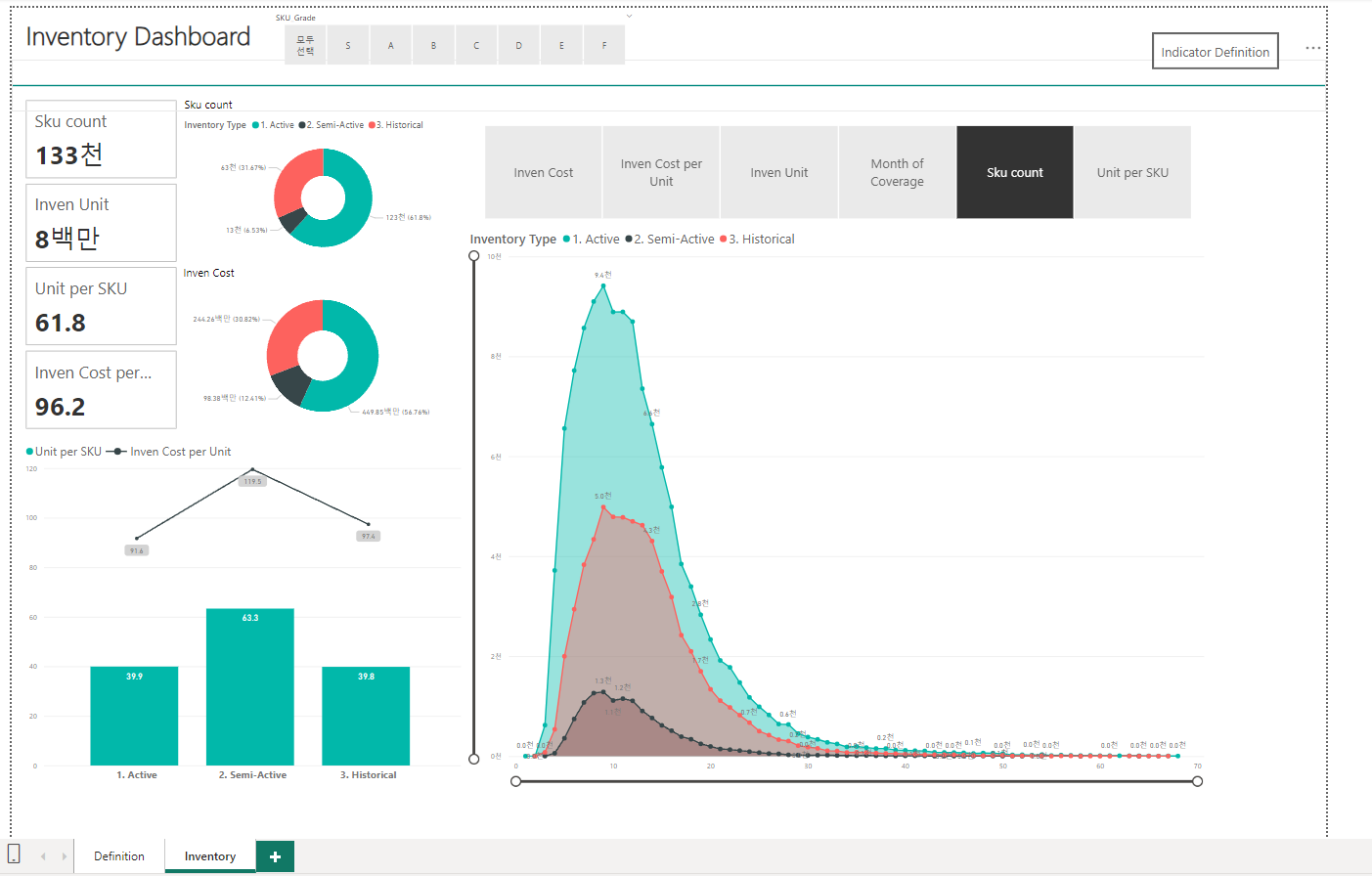The image size is (1372, 876).
Task: Filter by SKU grade B
Action: point(433,45)
